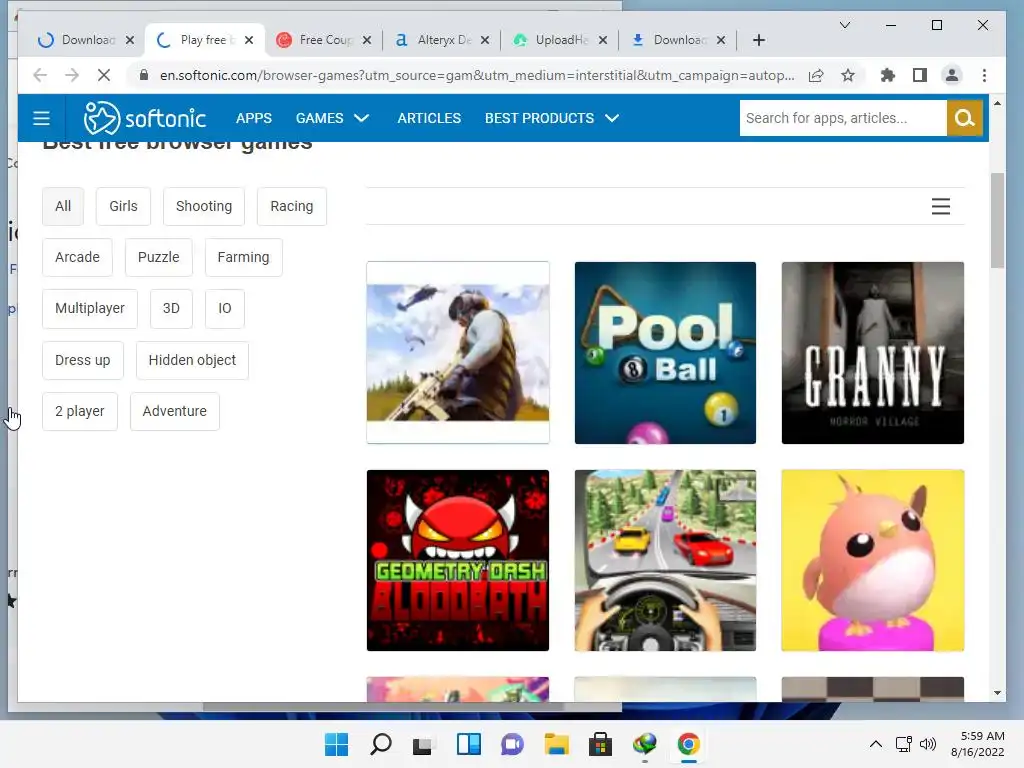View site security lock info

[144, 76]
